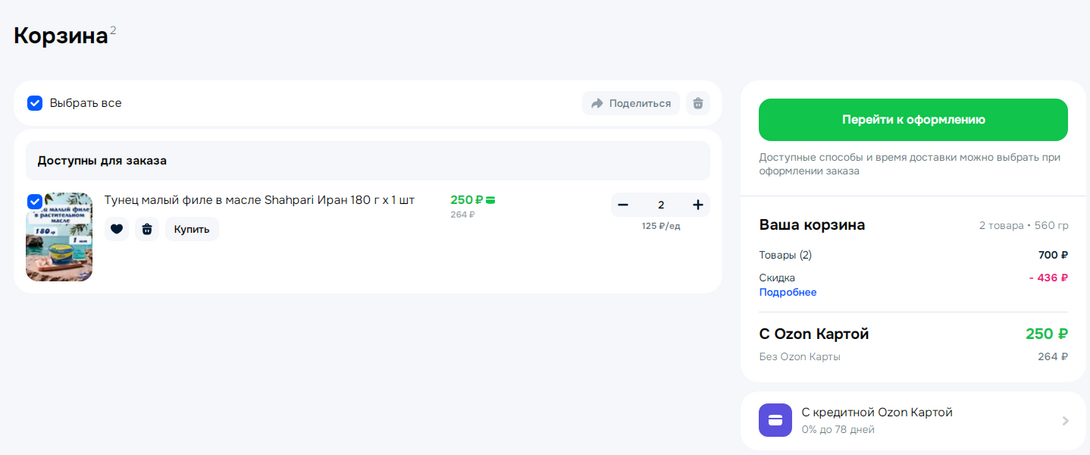Click the Купить button for tuna
Image resolution: width=1090 pixels, height=455 pixels.
tap(192, 229)
